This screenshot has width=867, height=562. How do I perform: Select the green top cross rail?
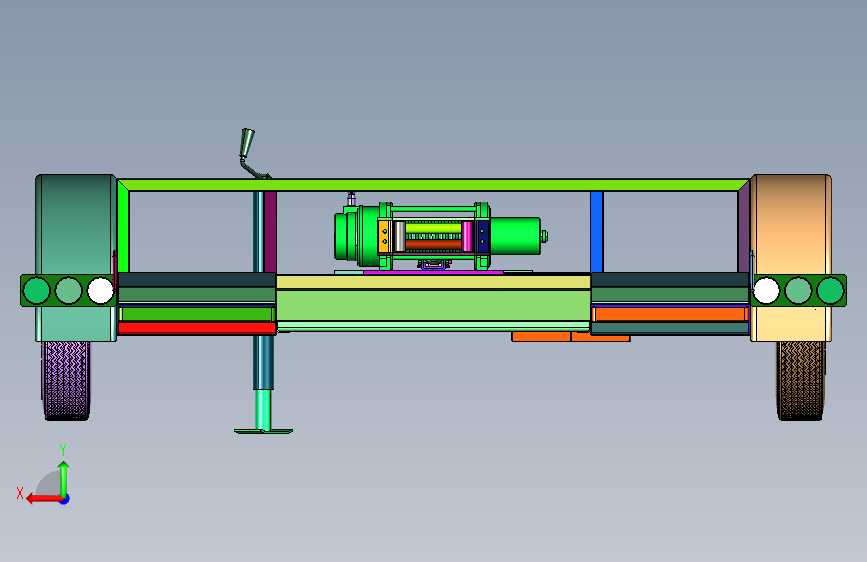tap(434, 185)
